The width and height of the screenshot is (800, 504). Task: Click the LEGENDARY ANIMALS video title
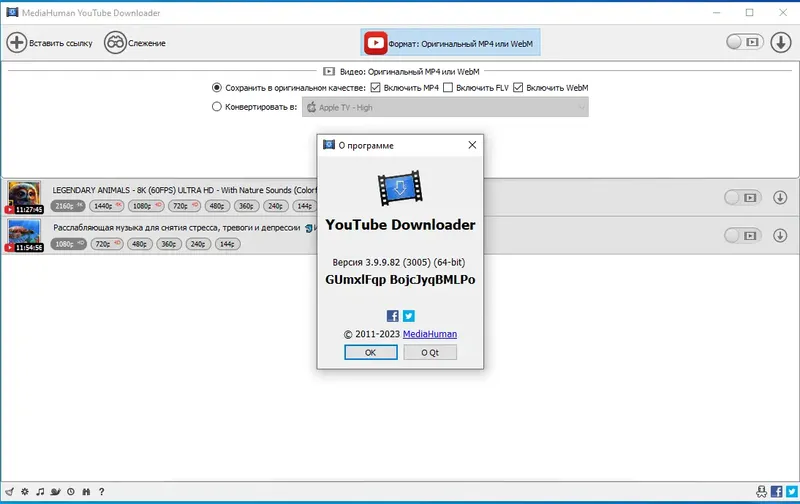(184, 190)
